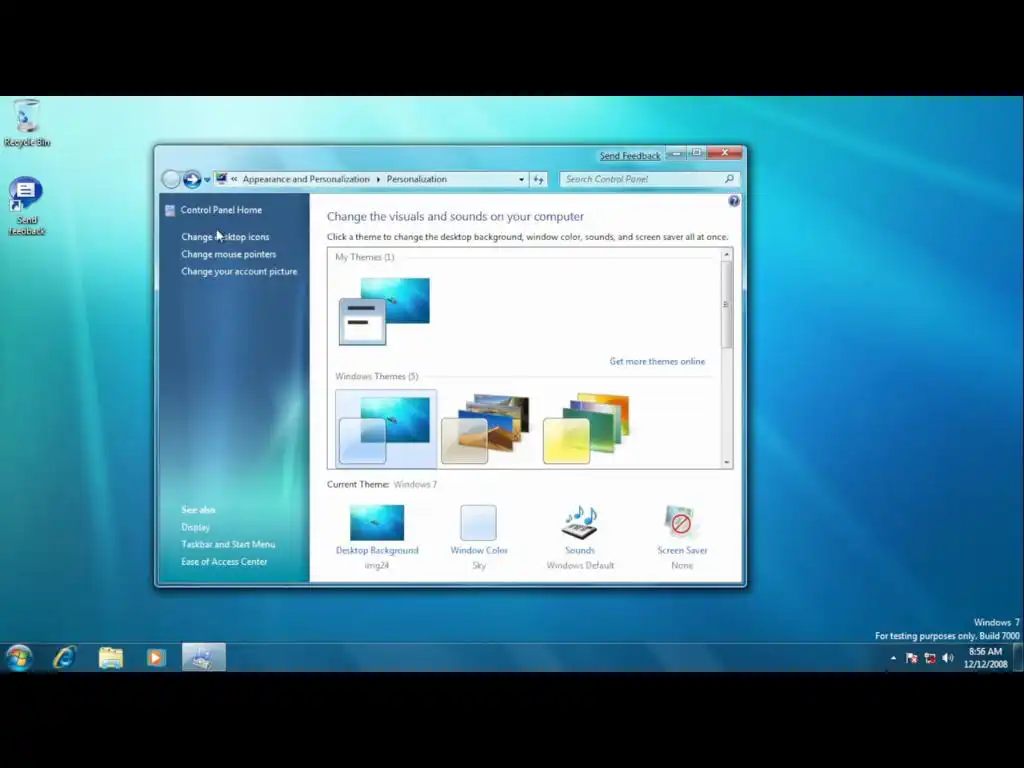Open the Recycle Bin desktop icon
Viewport: 1024px width, 768px height.
26,123
